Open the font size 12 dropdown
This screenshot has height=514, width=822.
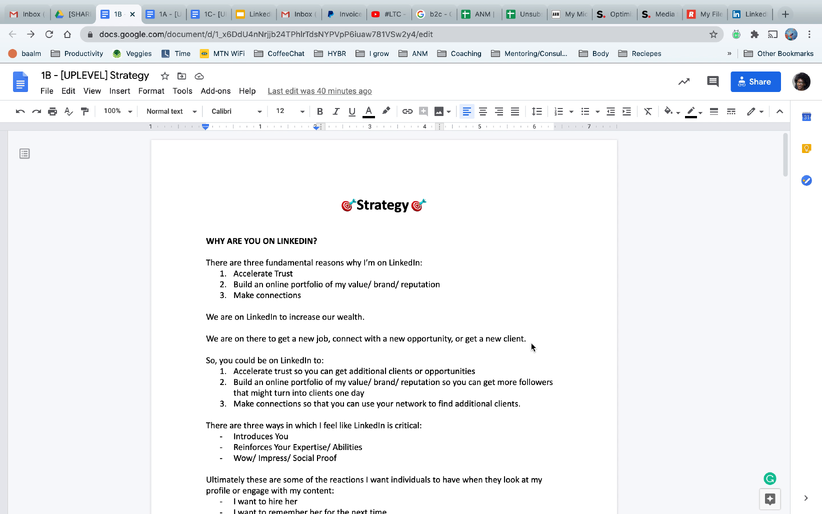(x=289, y=111)
